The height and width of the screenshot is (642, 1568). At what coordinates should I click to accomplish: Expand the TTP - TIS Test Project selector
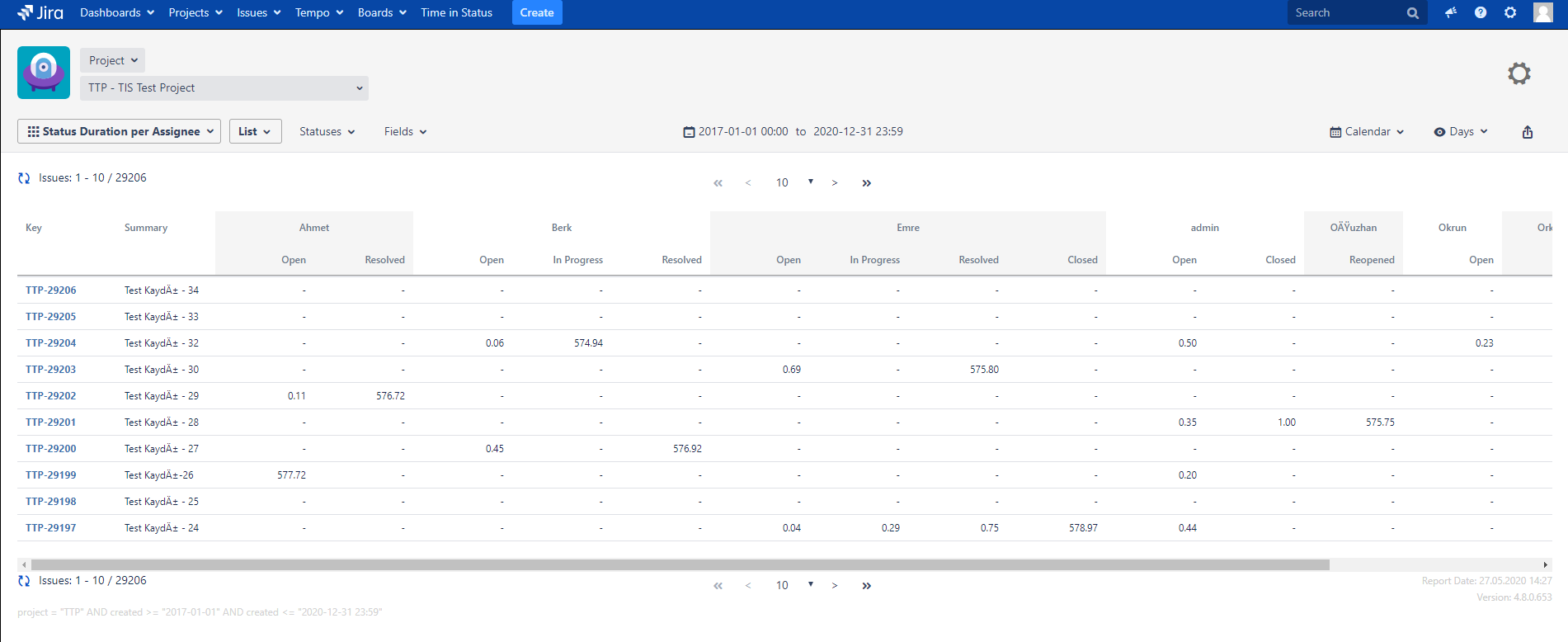[x=224, y=88]
